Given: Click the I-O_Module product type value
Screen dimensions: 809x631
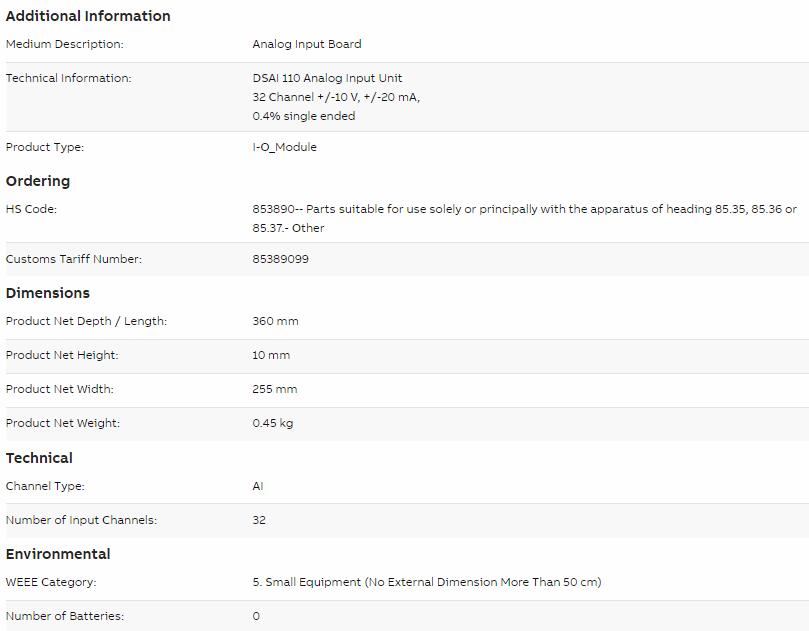Looking at the screenshot, I should [284, 147].
